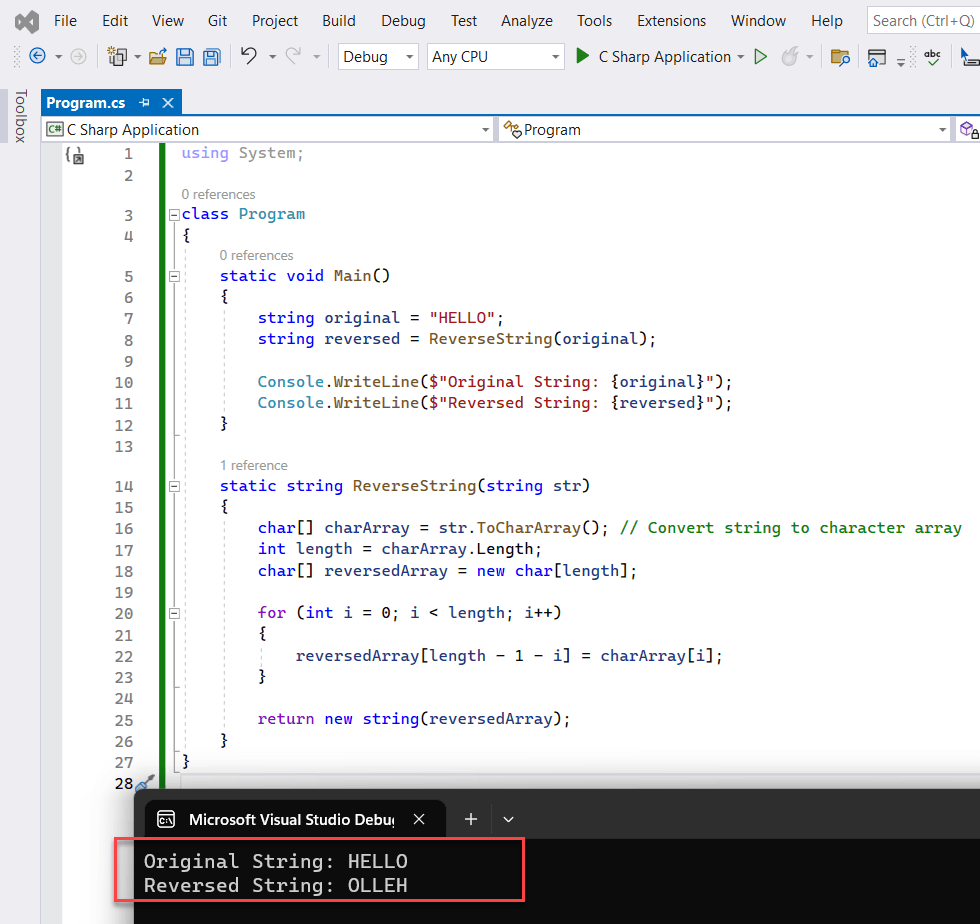Start debugging with the green play icon
This screenshot has height=924, width=980.
click(x=580, y=56)
